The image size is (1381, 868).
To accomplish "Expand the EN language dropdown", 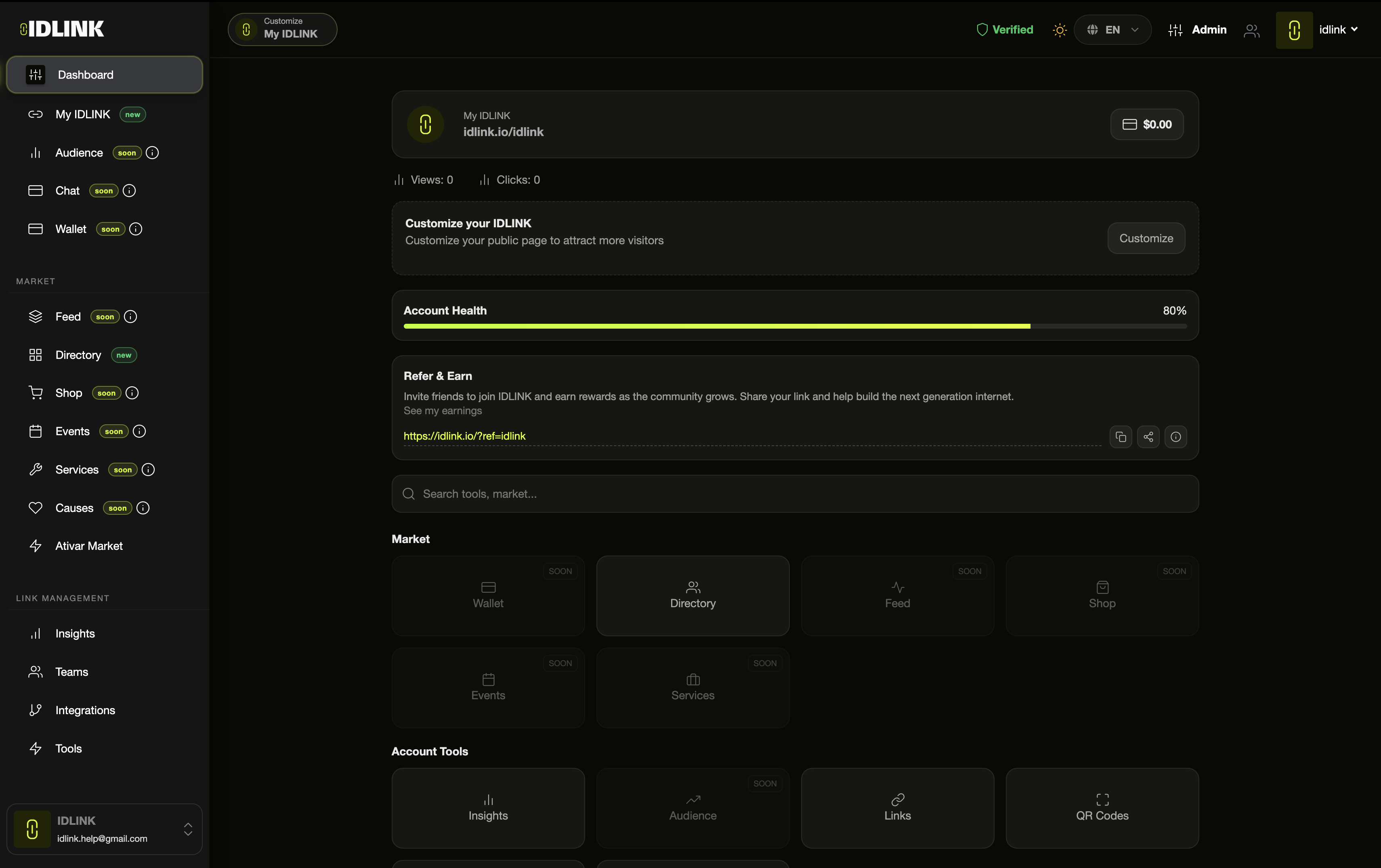I will (1112, 30).
